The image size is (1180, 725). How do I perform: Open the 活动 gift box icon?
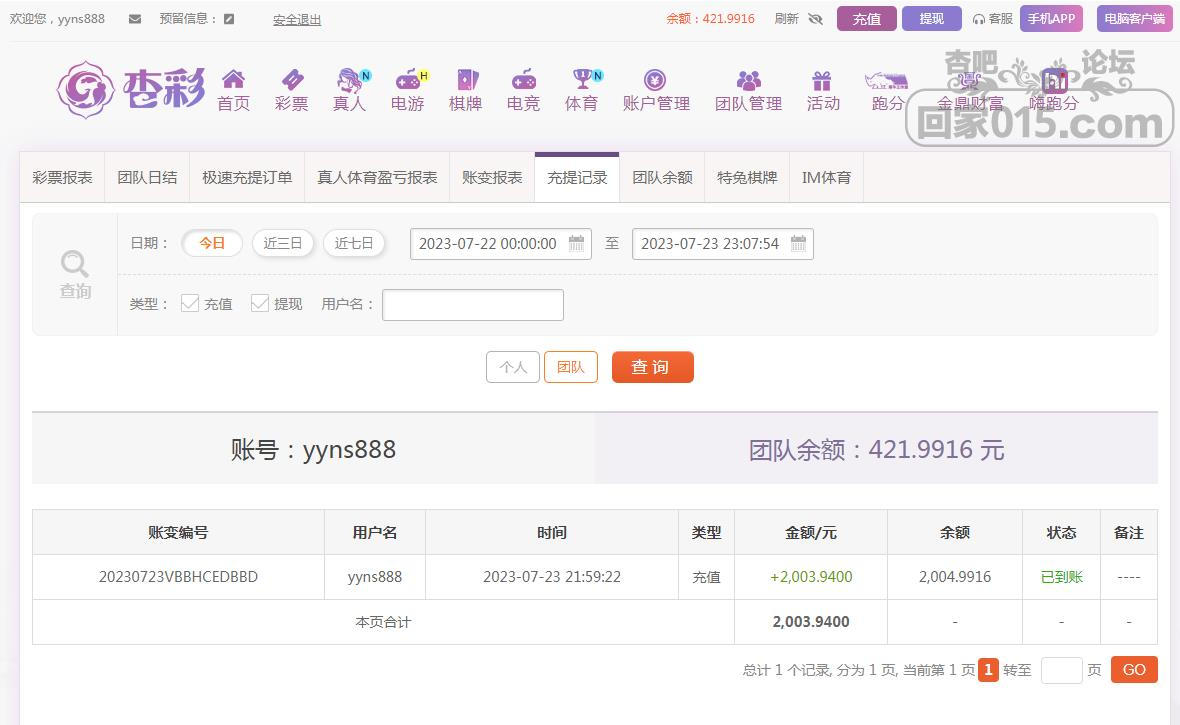click(822, 80)
